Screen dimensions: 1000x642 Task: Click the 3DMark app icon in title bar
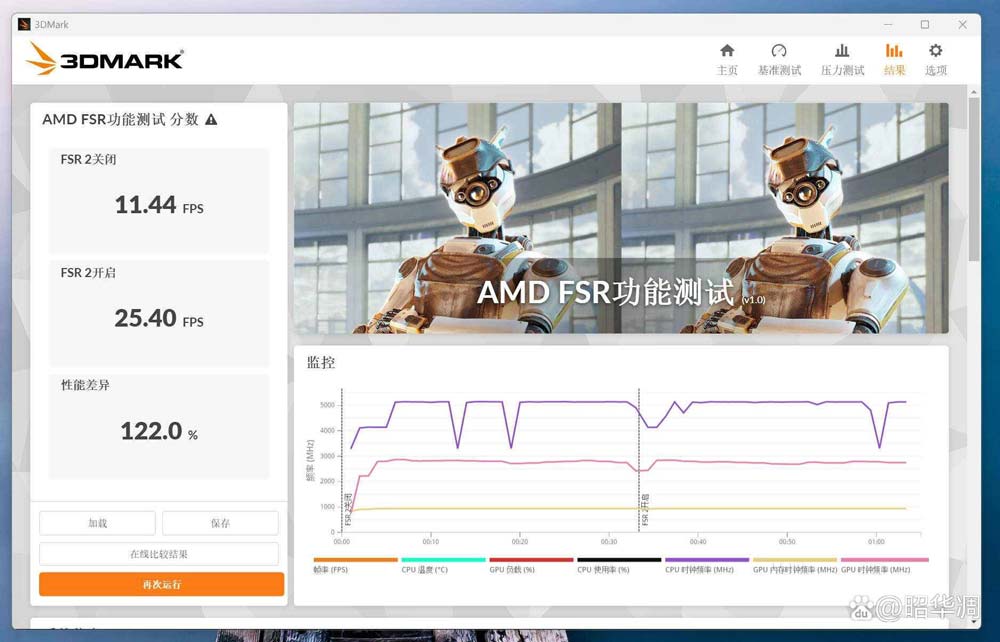coord(24,24)
